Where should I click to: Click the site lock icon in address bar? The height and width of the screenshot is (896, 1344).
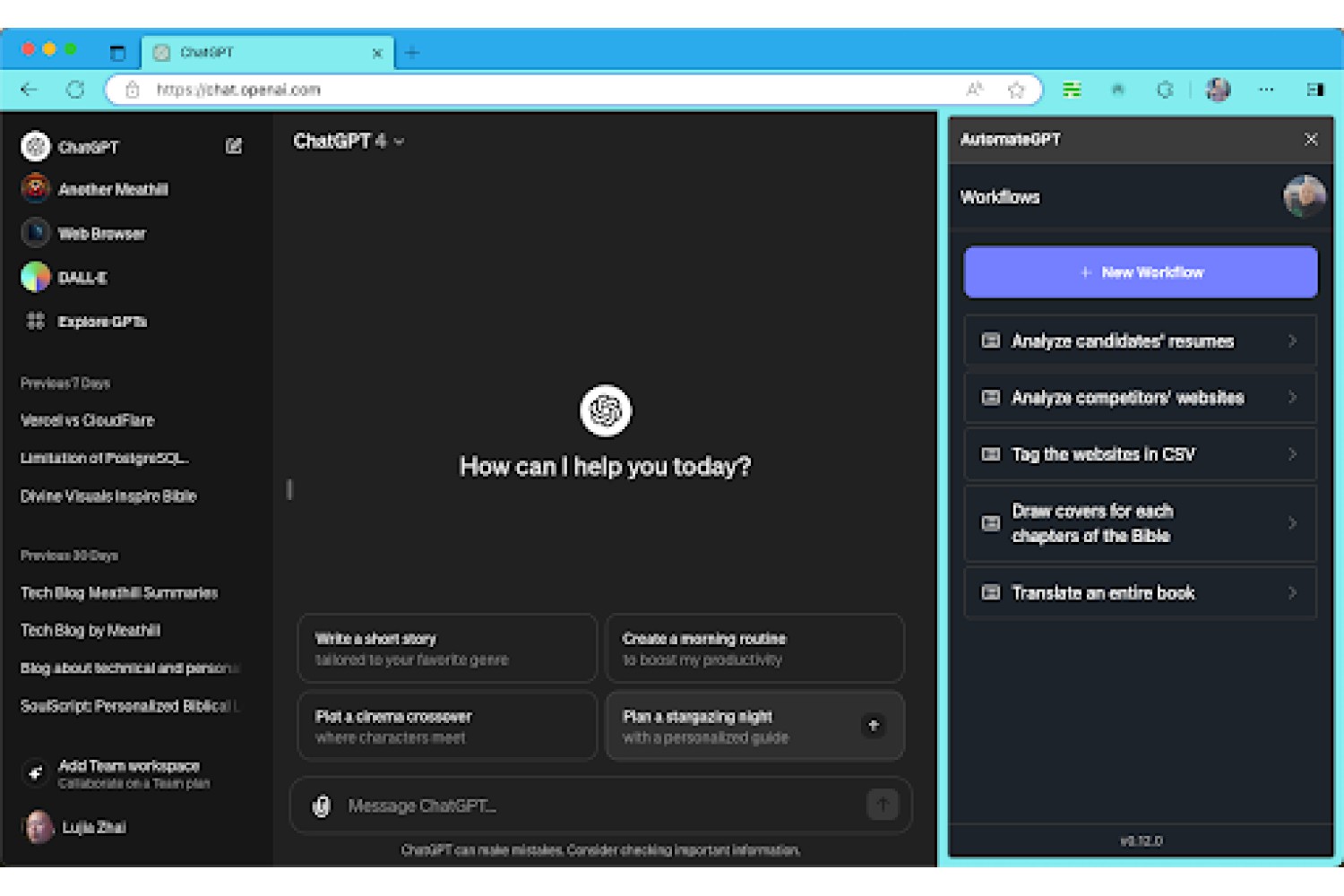133,90
